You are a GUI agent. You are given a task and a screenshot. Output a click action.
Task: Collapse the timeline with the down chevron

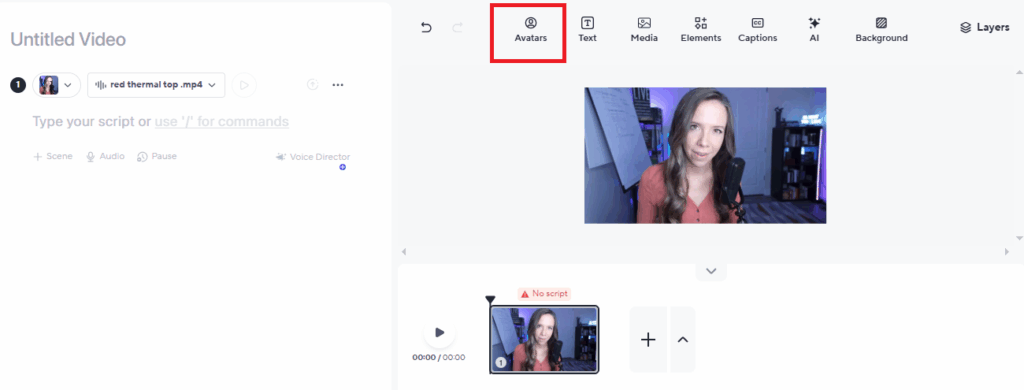[711, 271]
